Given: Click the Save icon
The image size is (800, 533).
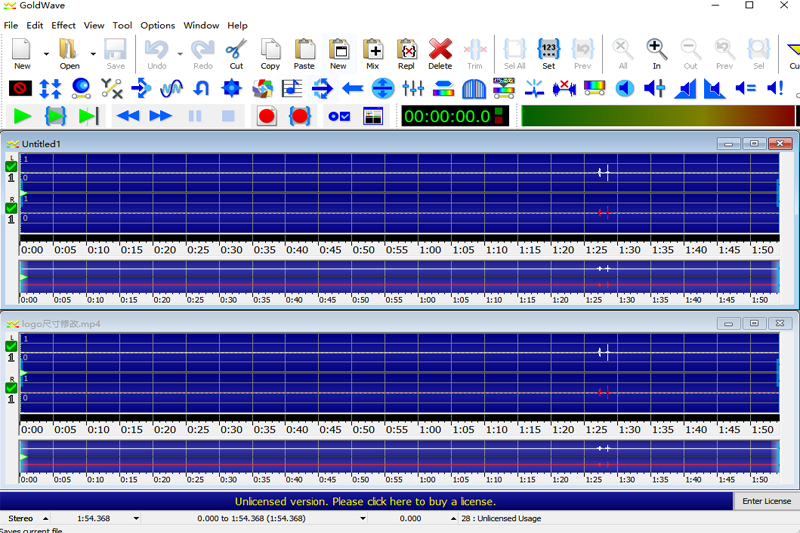Looking at the screenshot, I should pos(115,49).
